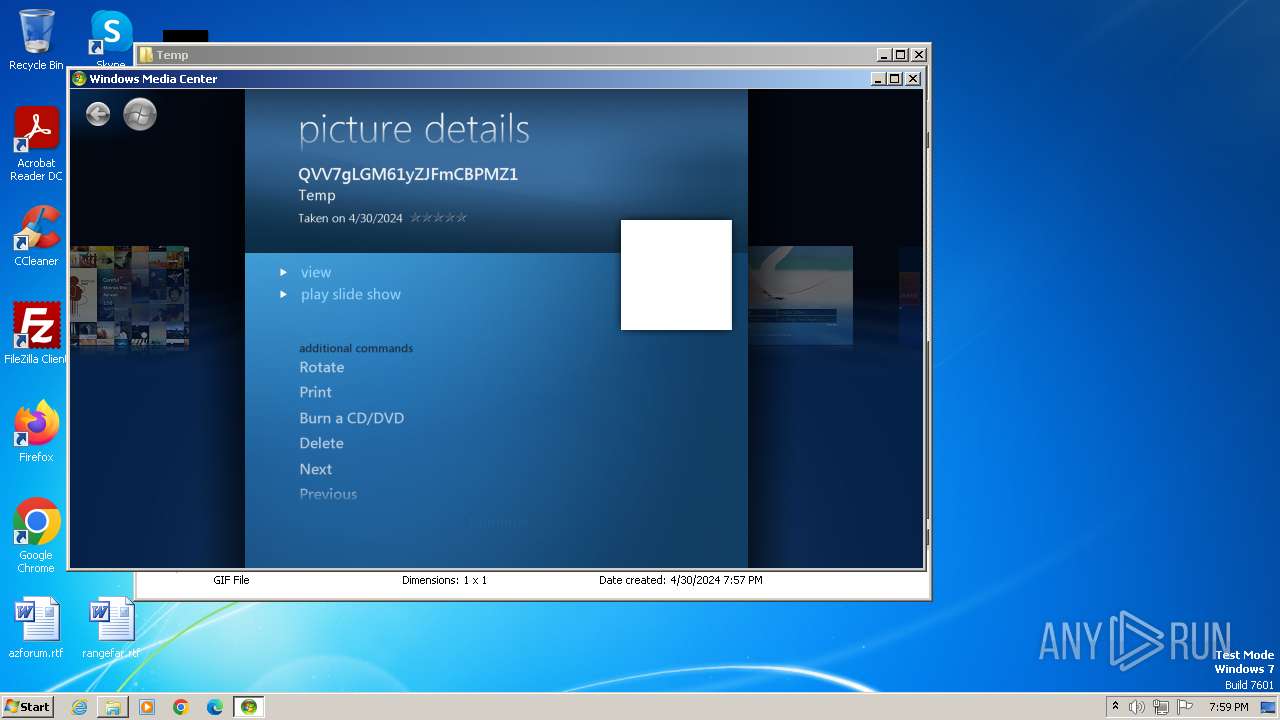Set picture star rating
This screenshot has width=1280, height=720.
[439, 218]
